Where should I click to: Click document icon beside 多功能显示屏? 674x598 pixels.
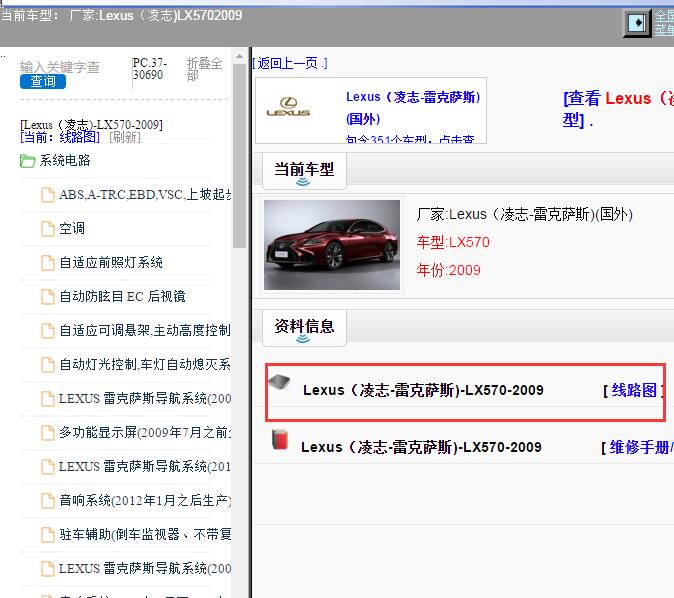48,432
